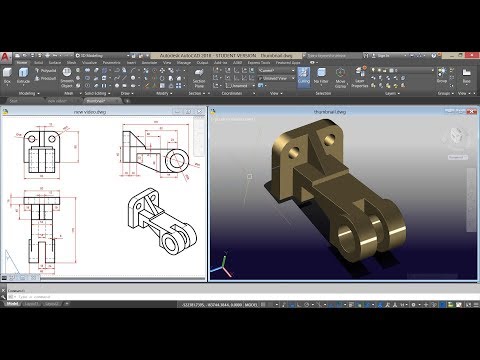Screen dimensions: 480x360
Task: Open the visual style Current dropdown
Action: click(277, 70)
